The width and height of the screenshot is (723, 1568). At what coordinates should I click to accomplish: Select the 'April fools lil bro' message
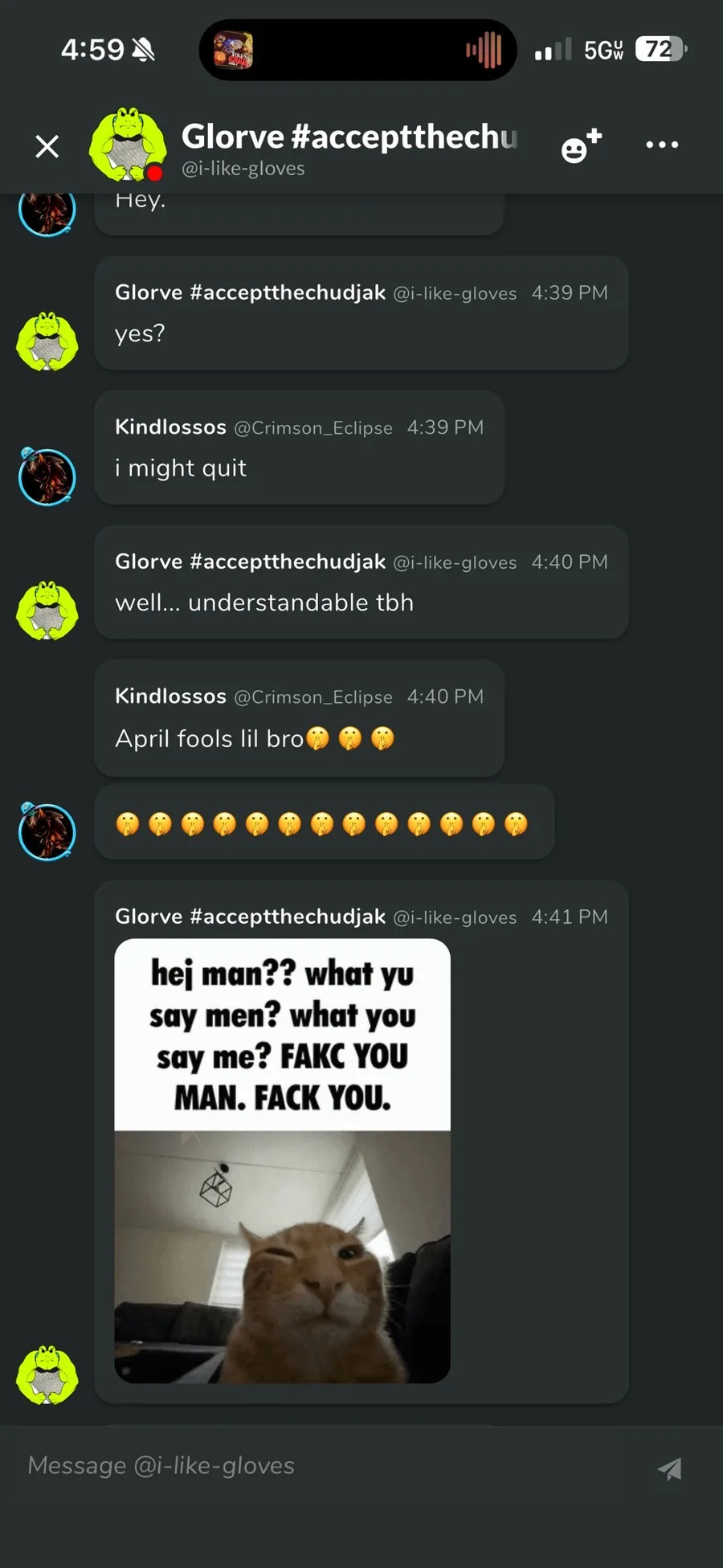pyautogui.click(x=300, y=718)
